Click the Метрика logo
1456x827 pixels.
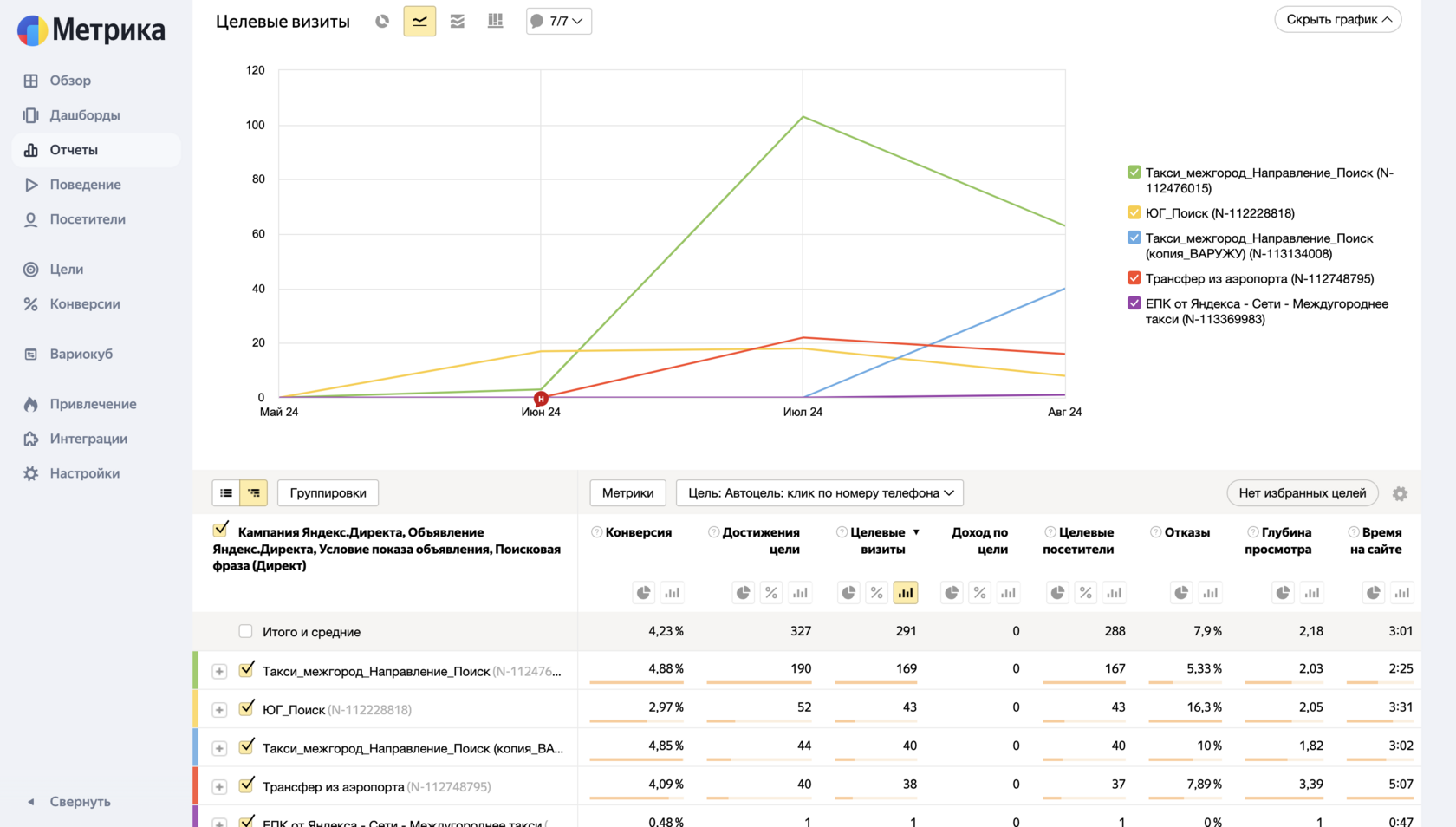click(x=91, y=29)
